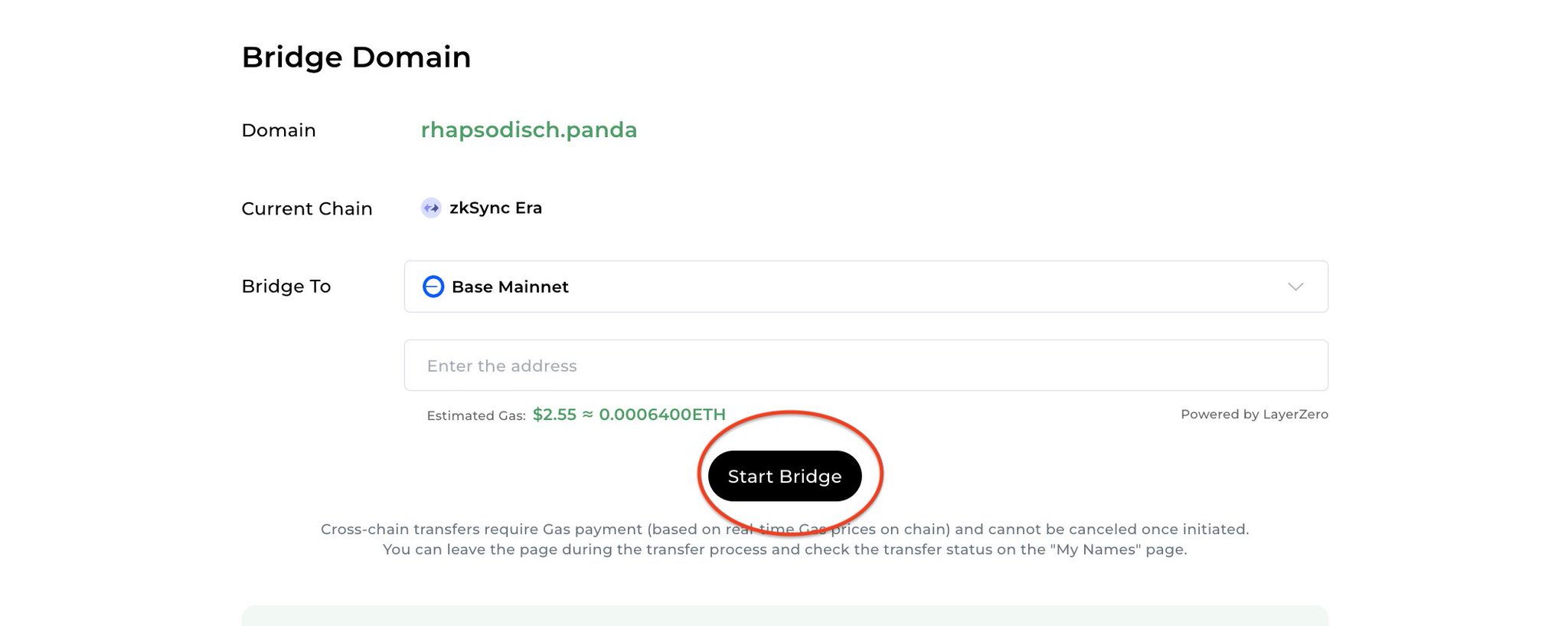Click the "My Names" page notice line

pyautogui.click(x=784, y=549)
